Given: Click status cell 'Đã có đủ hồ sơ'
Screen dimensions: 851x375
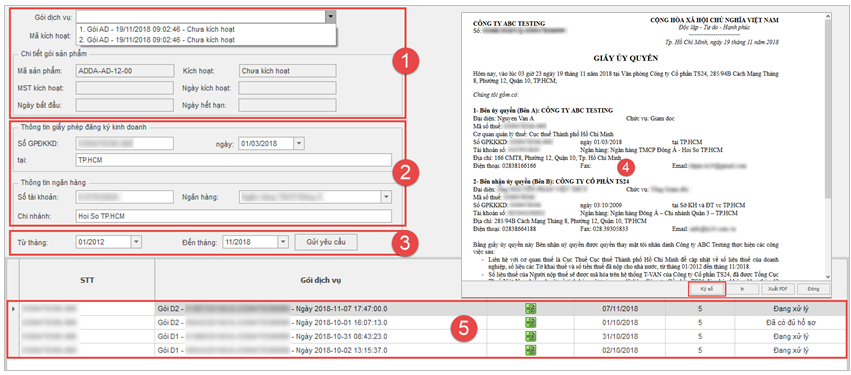Looking at the screenshot, I should pos(791,322).
